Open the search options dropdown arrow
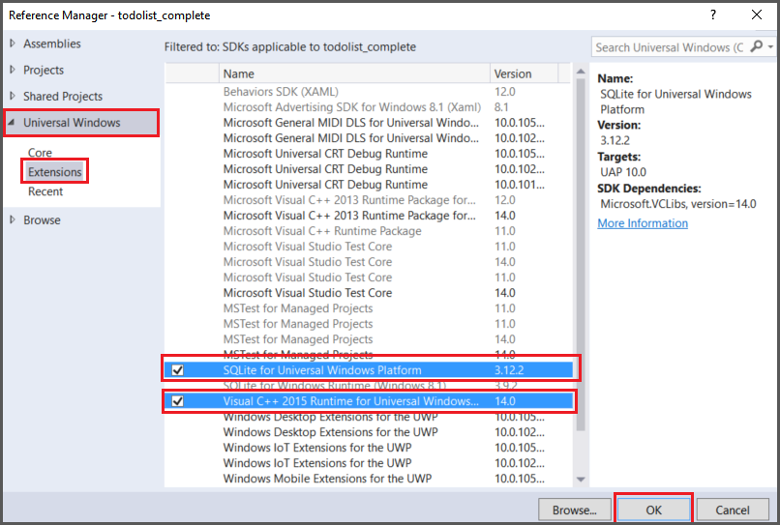This screenshot has width=780, height=525. pyautogui.click(x=771, y=47)
